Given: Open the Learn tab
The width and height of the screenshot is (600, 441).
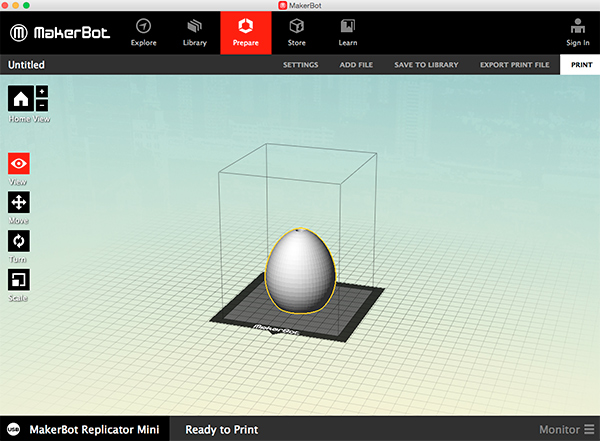Looking at the screenshot, I should tap(347, 33).
